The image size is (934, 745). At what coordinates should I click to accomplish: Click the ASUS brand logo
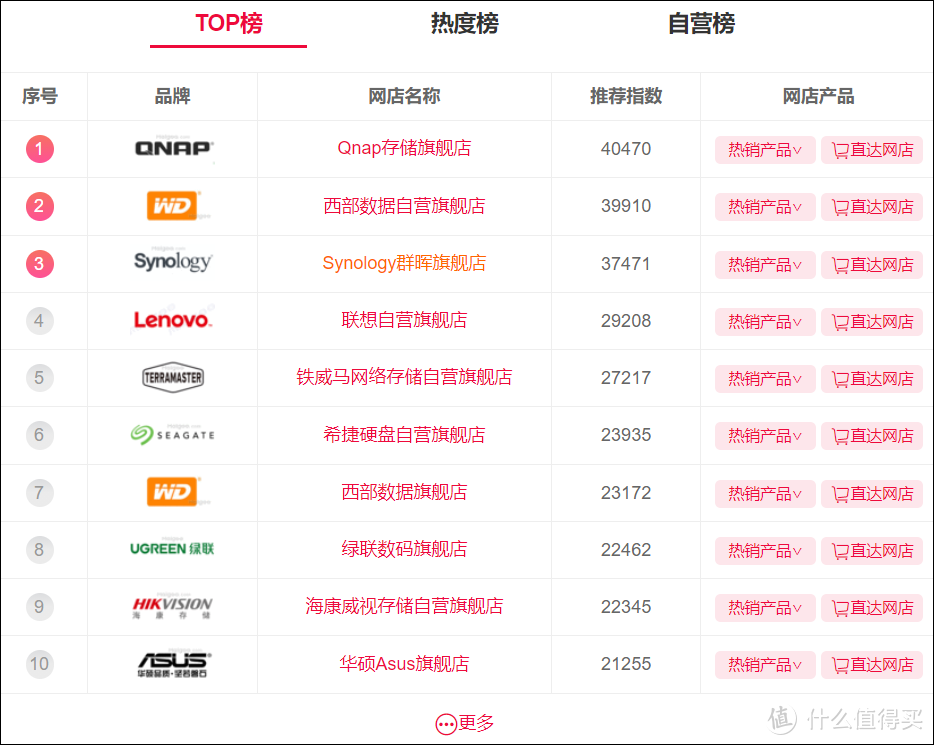click(x=173, y=664)
